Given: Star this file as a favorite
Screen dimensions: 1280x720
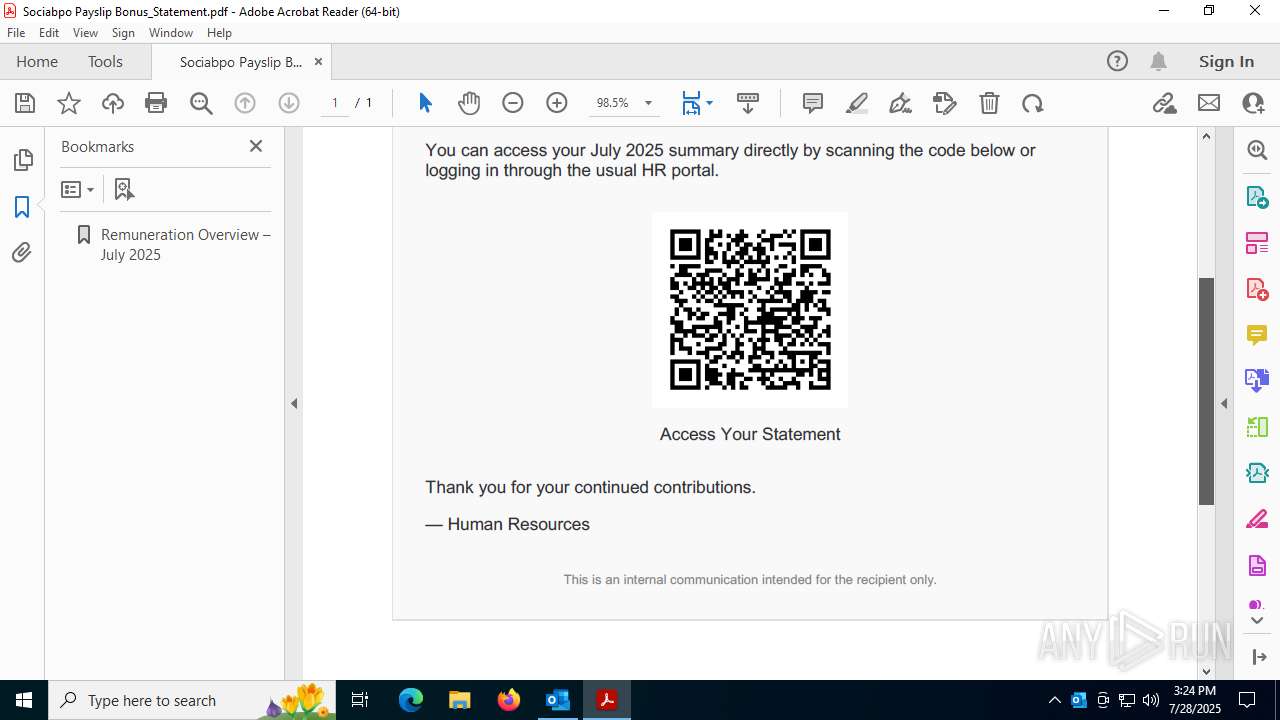Looking at the screenshot, I should click(69, 103).
